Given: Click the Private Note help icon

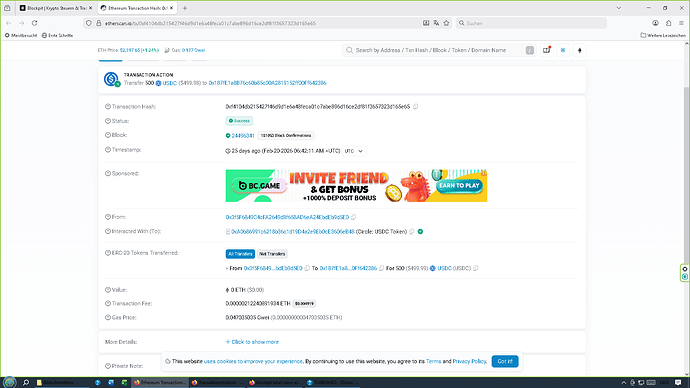Looking at the screenshot, I should pyautogui.click(x=108, y=366).
